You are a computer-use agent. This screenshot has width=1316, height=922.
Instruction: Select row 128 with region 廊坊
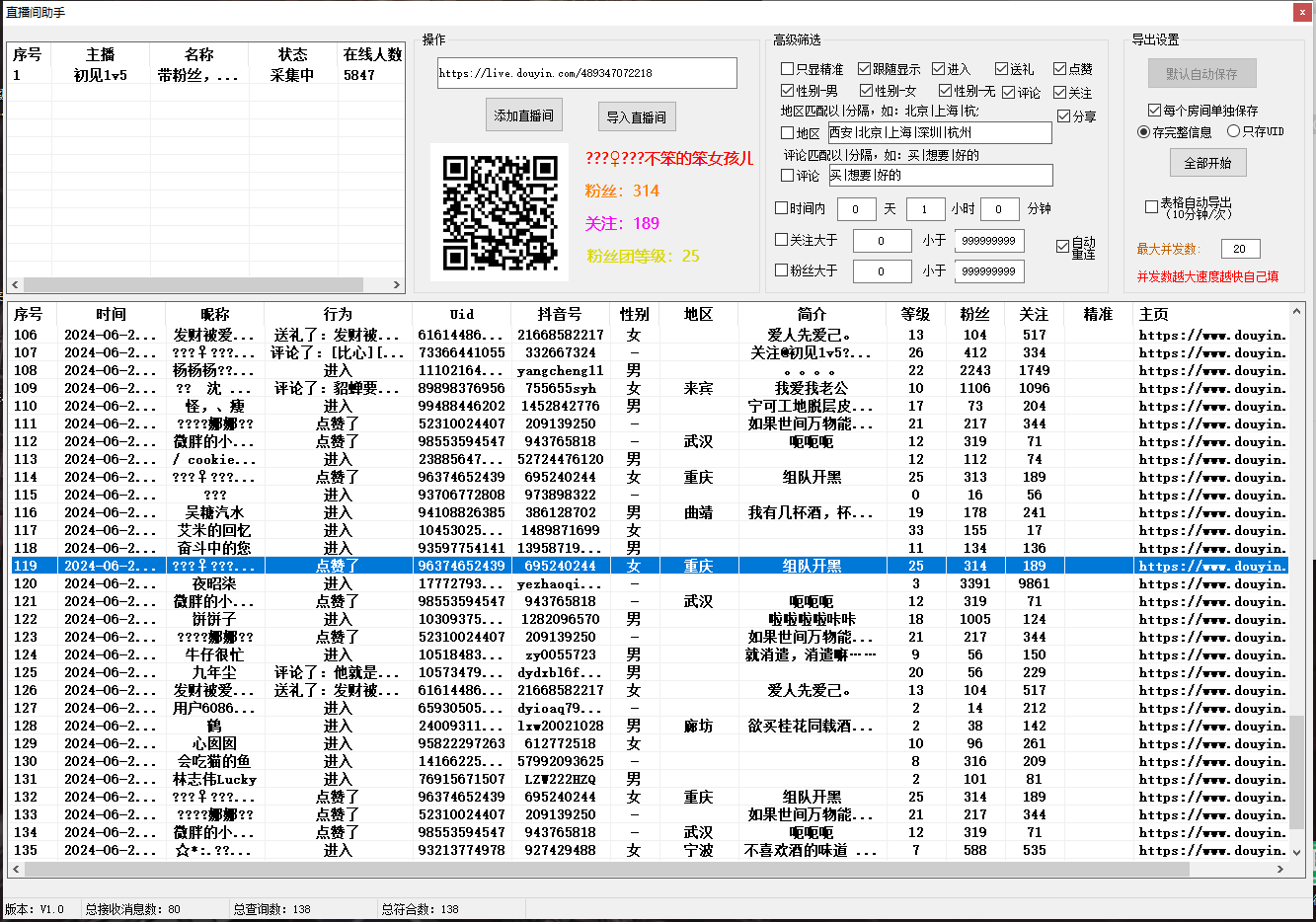point(649,726)
